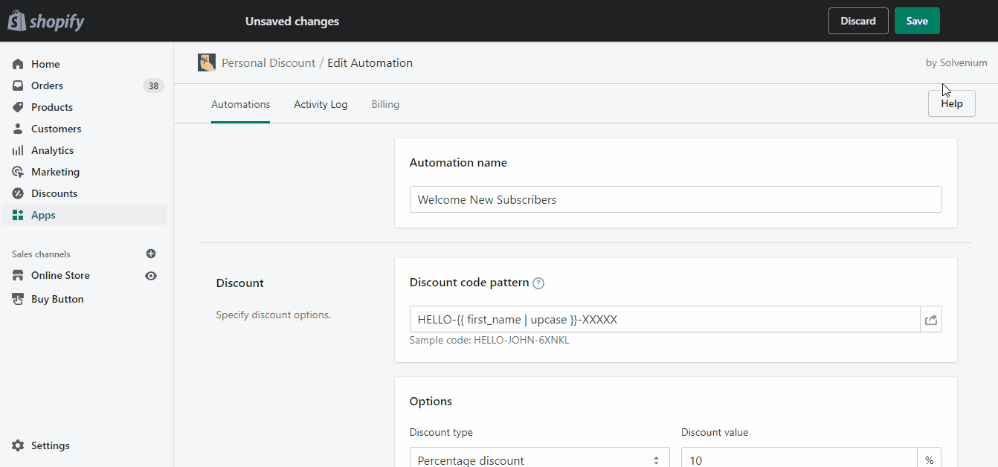Click the Discounts sidebar icon

coord(18,194)
